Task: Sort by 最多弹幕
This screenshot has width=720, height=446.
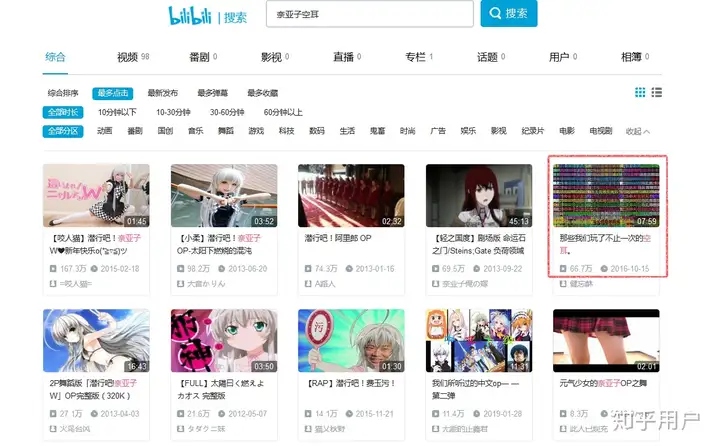Action: pyautogui.click(x=213, y=93)
